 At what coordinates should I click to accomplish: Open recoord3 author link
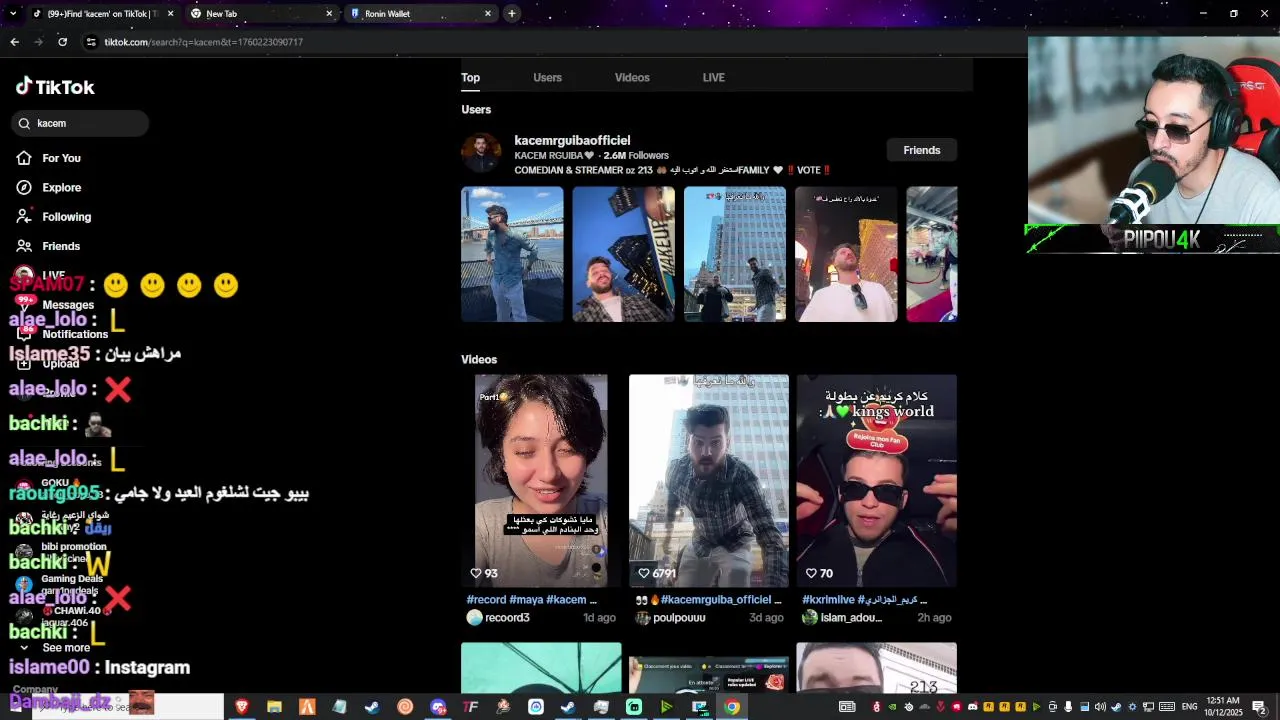pos(507,618)
